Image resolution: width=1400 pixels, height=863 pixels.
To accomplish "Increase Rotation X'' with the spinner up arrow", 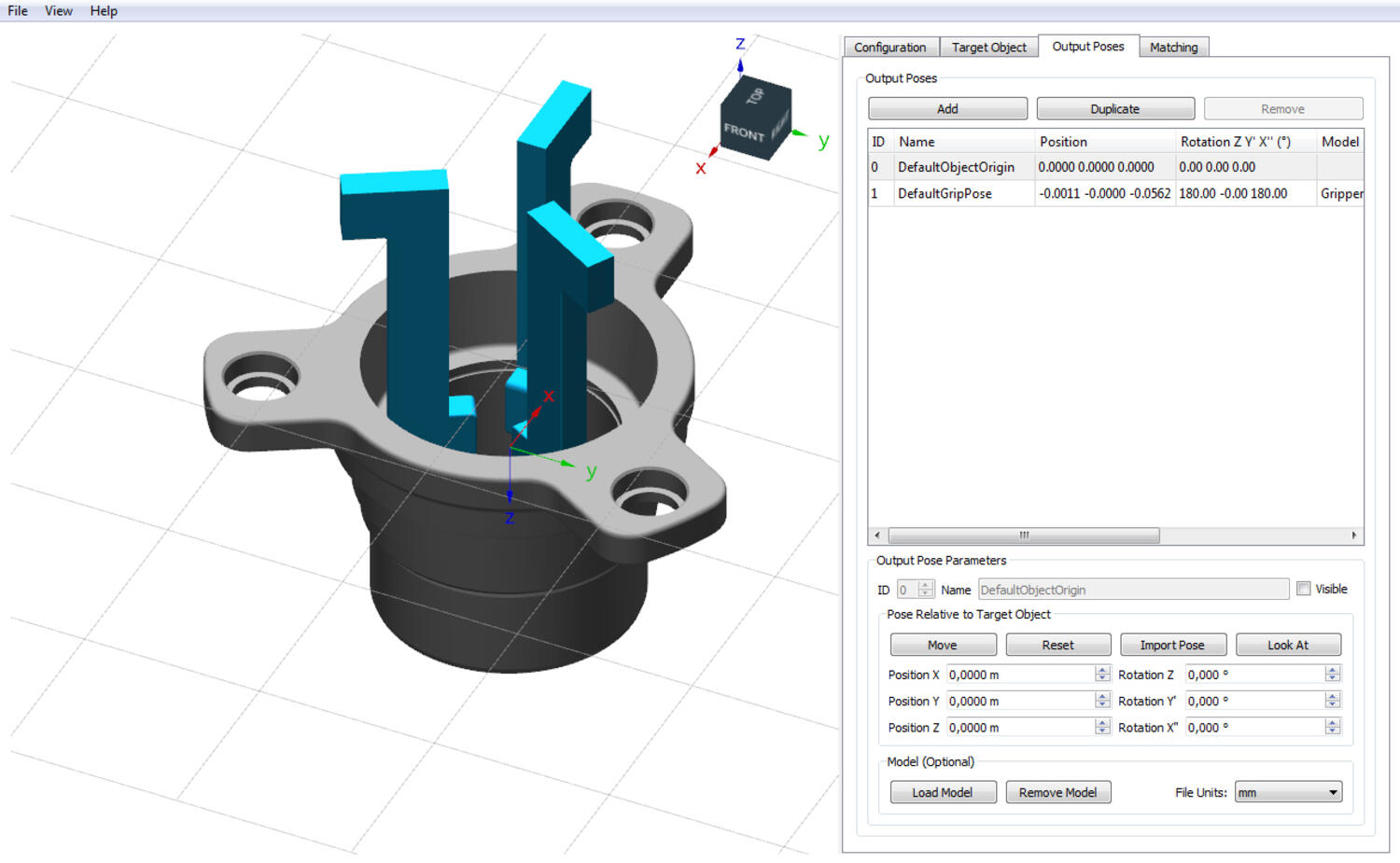I will click(1333, 723).
